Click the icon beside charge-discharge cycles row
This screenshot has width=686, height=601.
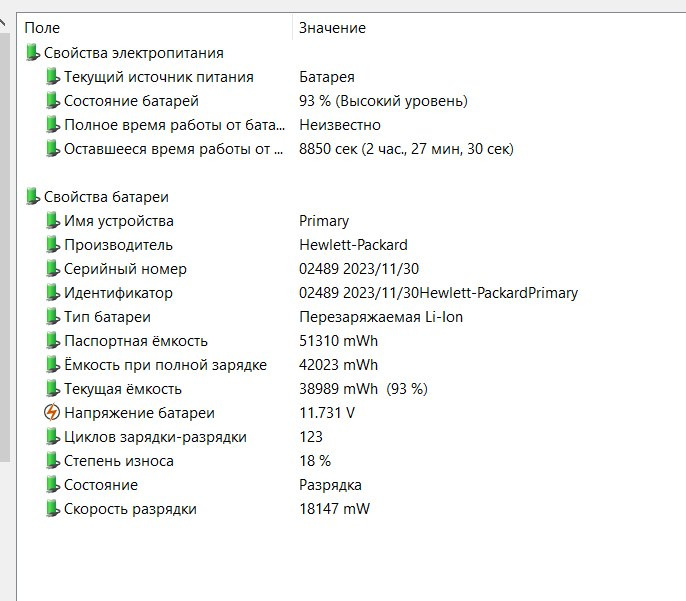(52, 437)
